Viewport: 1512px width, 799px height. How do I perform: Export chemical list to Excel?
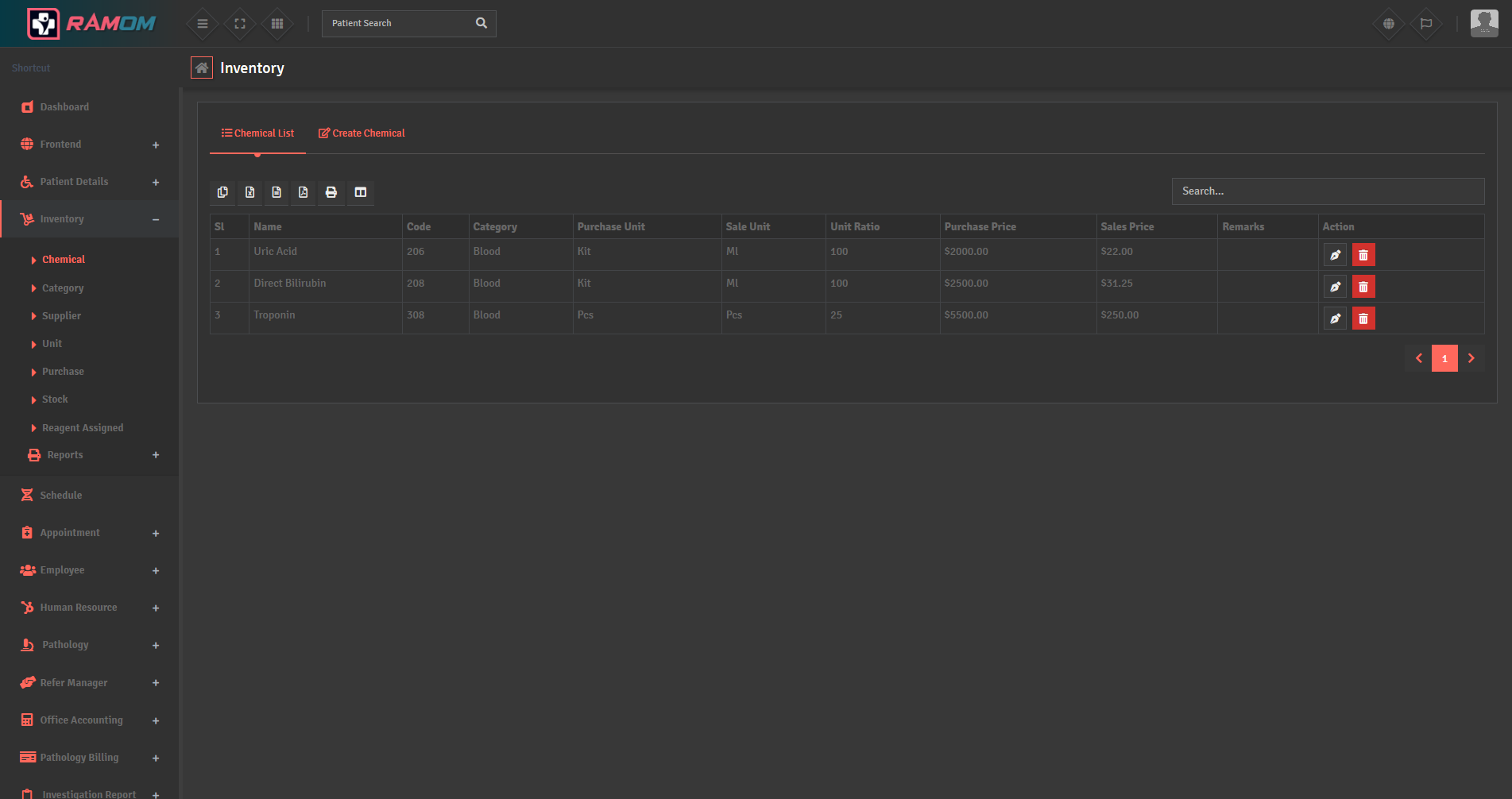[249, 192]
